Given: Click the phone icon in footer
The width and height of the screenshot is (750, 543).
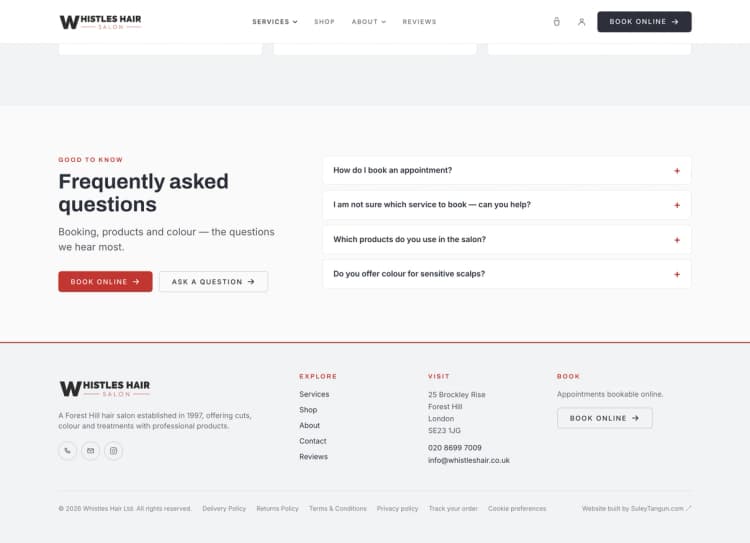Looking at the screenshot, I should pyautogui.click(x=67, y=451).
